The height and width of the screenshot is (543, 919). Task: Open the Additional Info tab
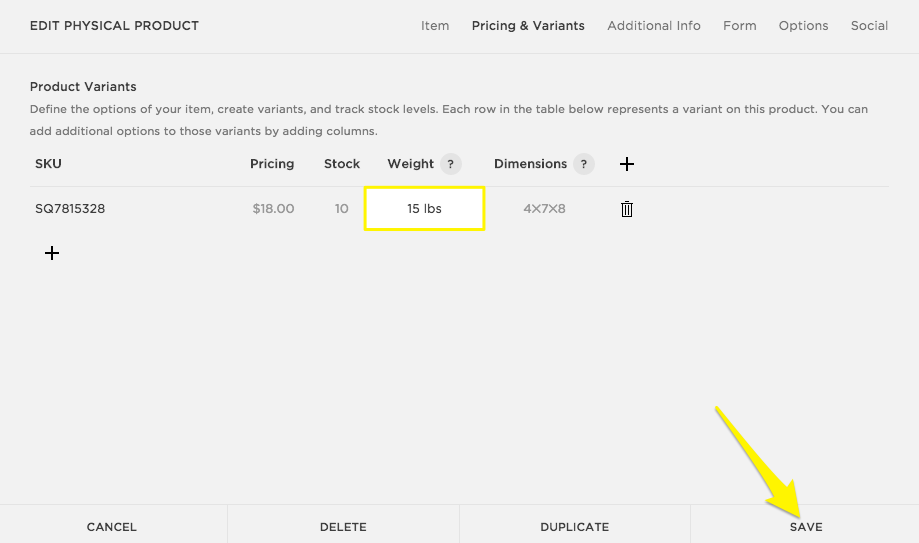(654, 26)
